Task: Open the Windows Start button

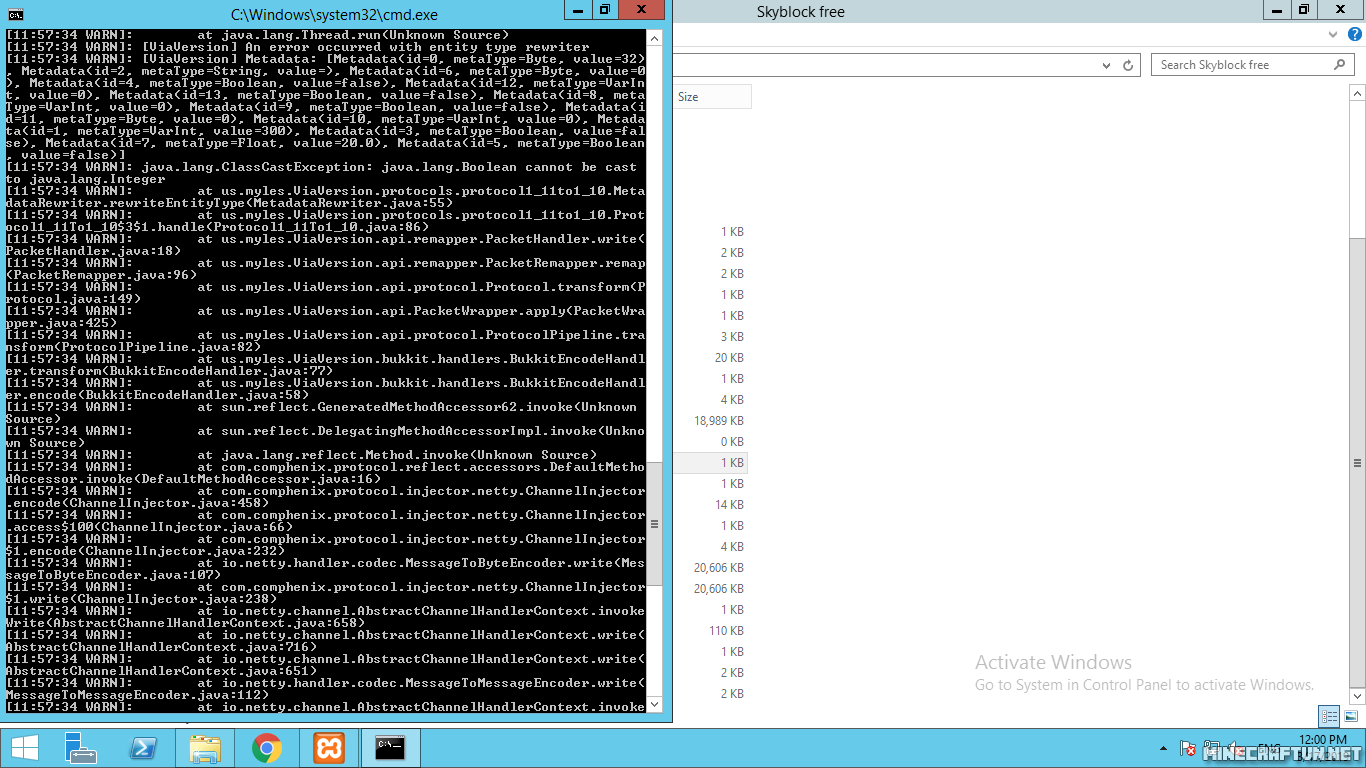Action: click(x=24, y=748)
